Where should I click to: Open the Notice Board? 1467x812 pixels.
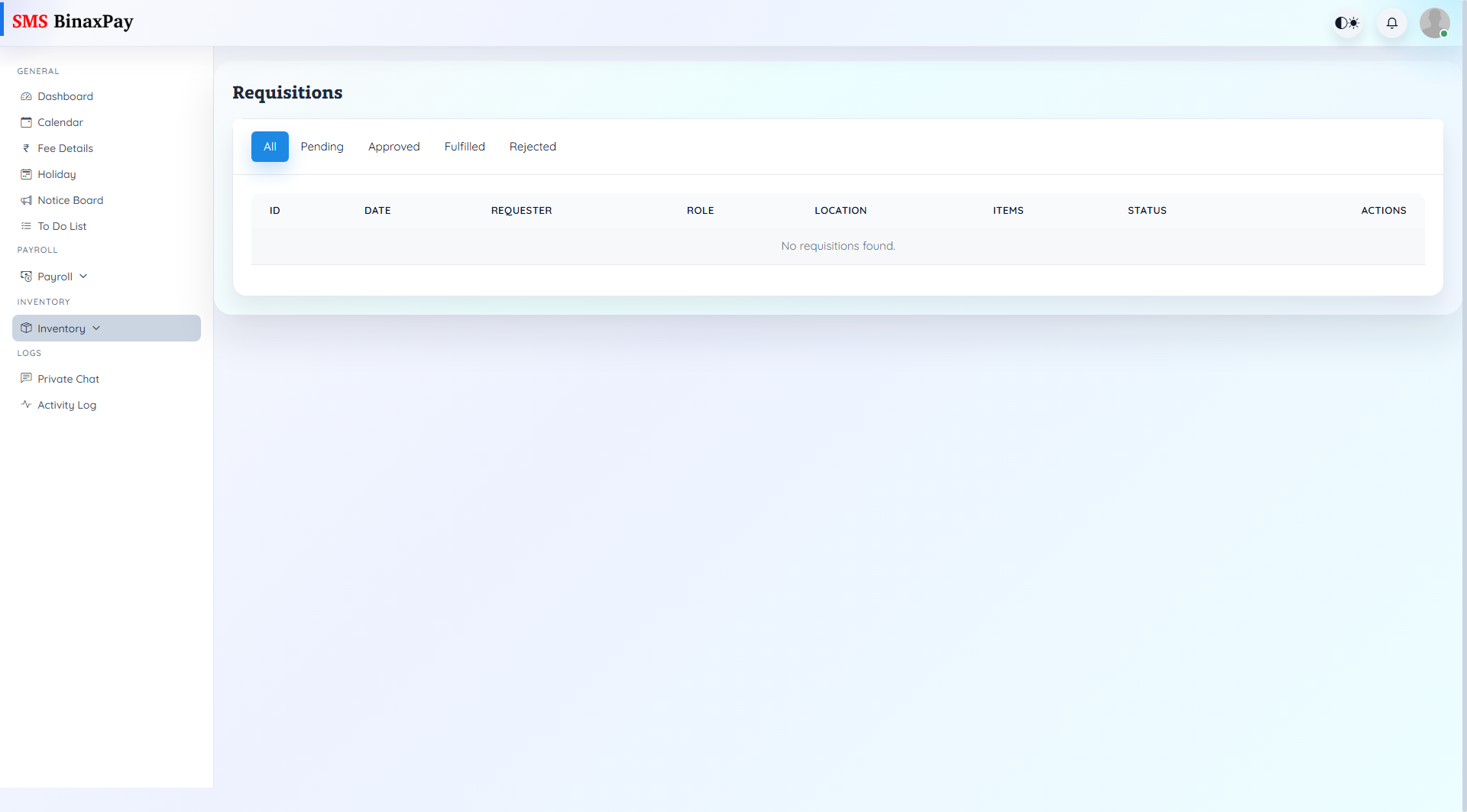[x=70, y=199]
